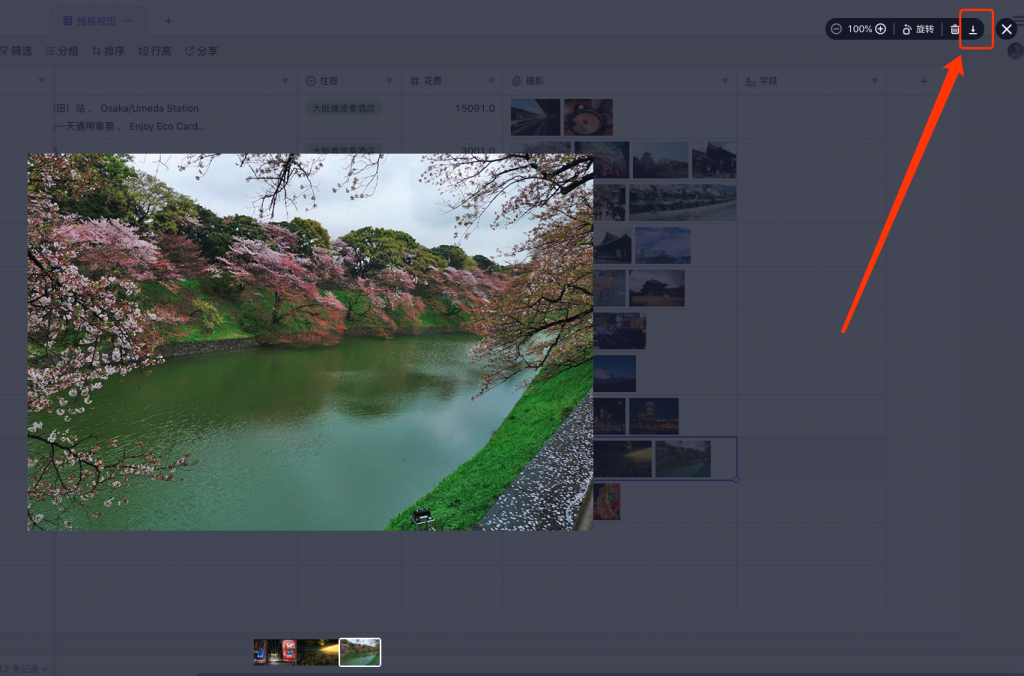Expand the 住宿 column dropdown arrow
This screenshot has width=1024, height=676.
pos(389,81)
